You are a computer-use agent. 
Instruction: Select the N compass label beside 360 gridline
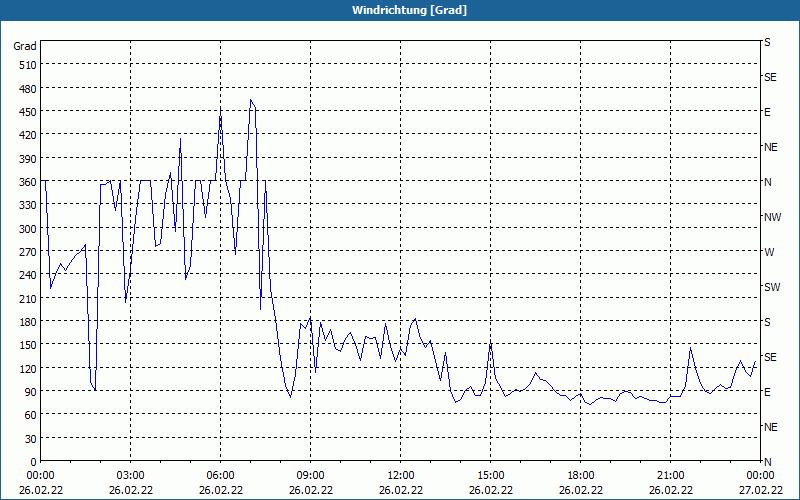(768, 182)
